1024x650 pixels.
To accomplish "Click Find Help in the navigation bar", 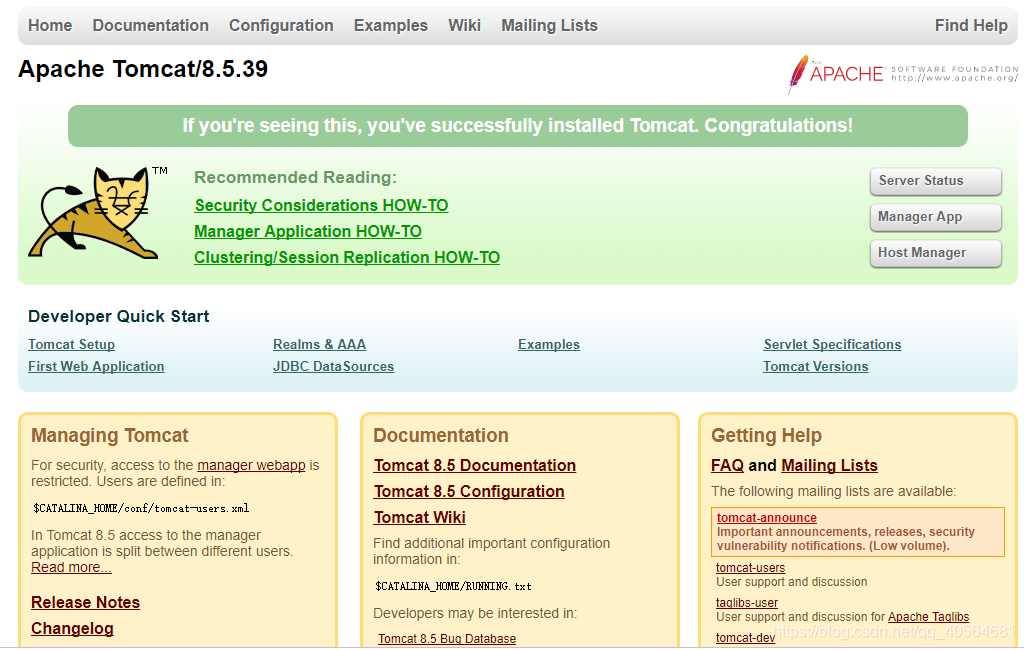I will pyautogui.click(x=971, y=25).
